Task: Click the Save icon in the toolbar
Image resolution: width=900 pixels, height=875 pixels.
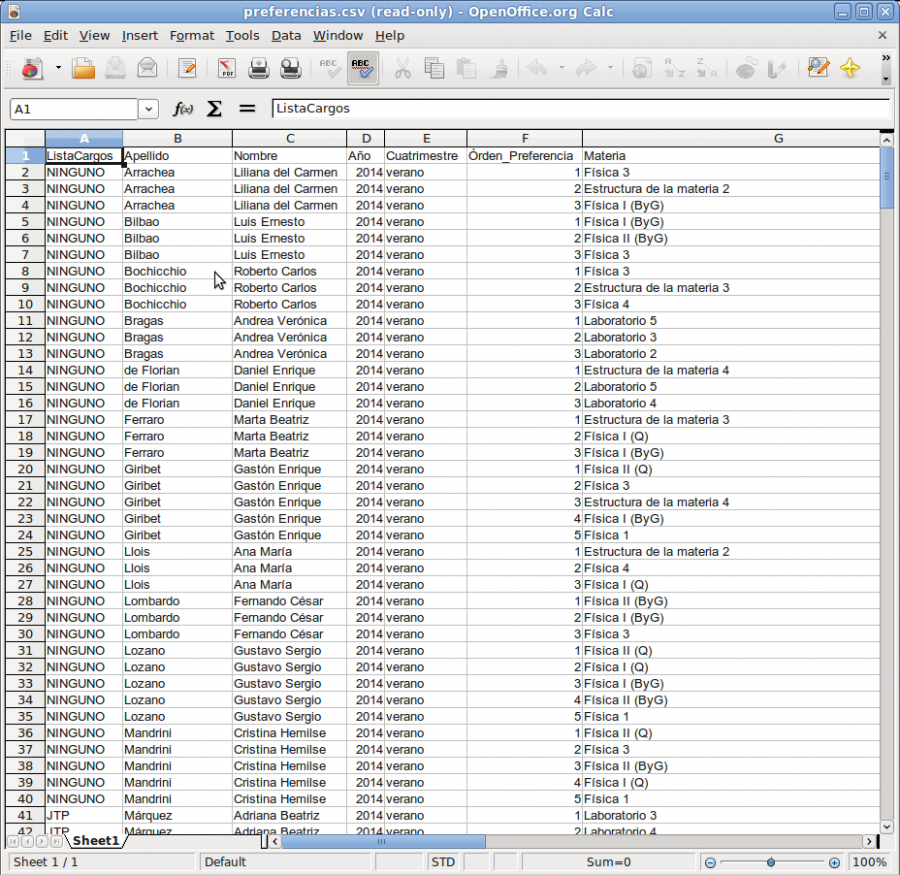Action: (x=115, y=68)
